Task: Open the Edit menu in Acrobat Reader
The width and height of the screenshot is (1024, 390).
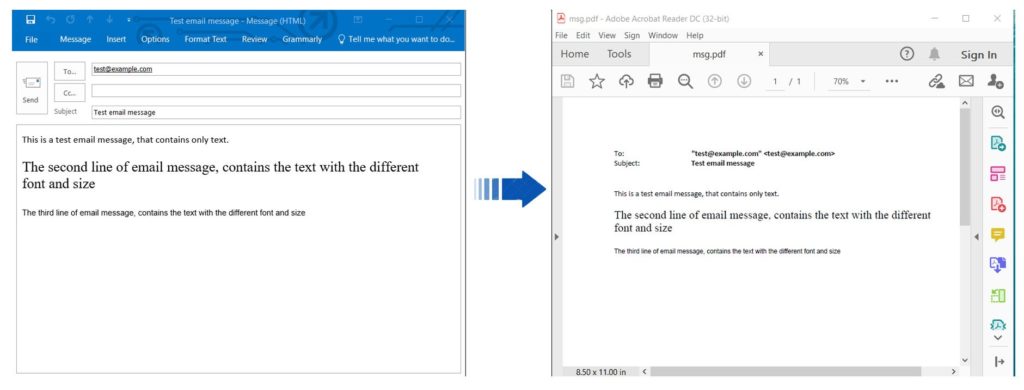Action: (x=583, y=35)
